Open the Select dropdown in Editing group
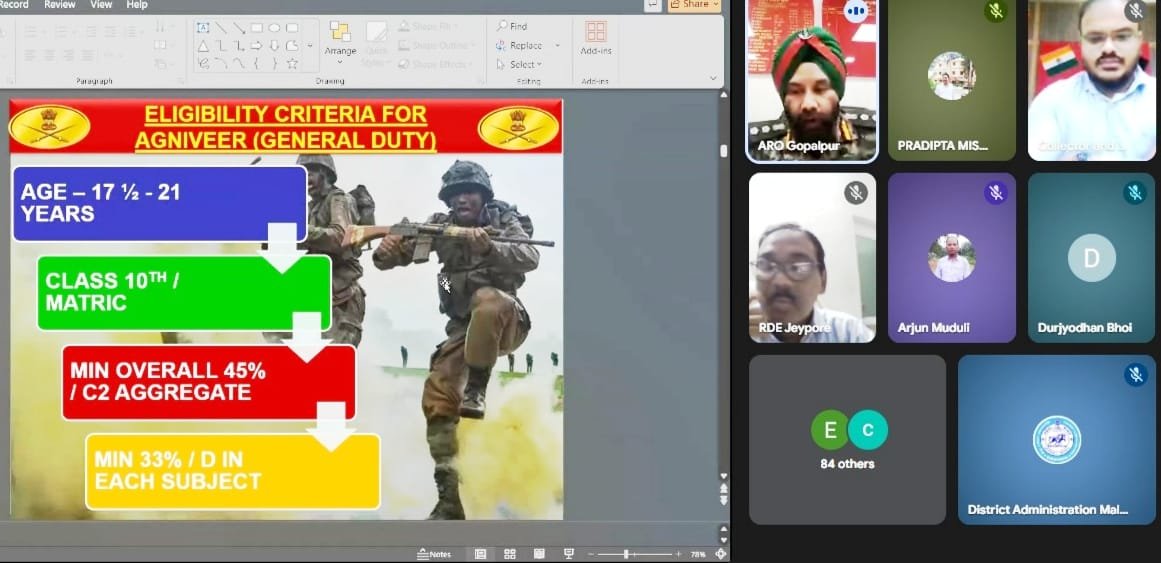The image size is (1161, 563). point(521,64)
